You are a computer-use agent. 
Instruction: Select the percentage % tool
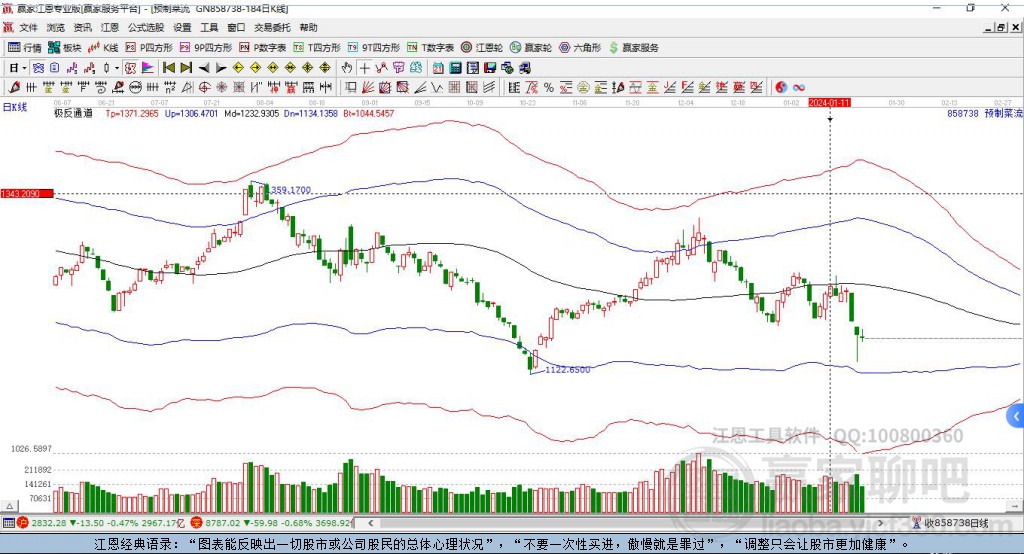point(549,88)
